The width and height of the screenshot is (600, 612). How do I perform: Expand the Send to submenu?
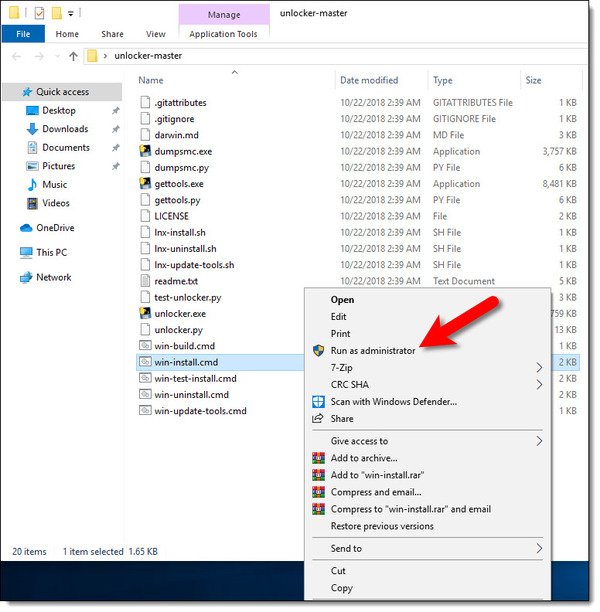click(x=539, y=548)
